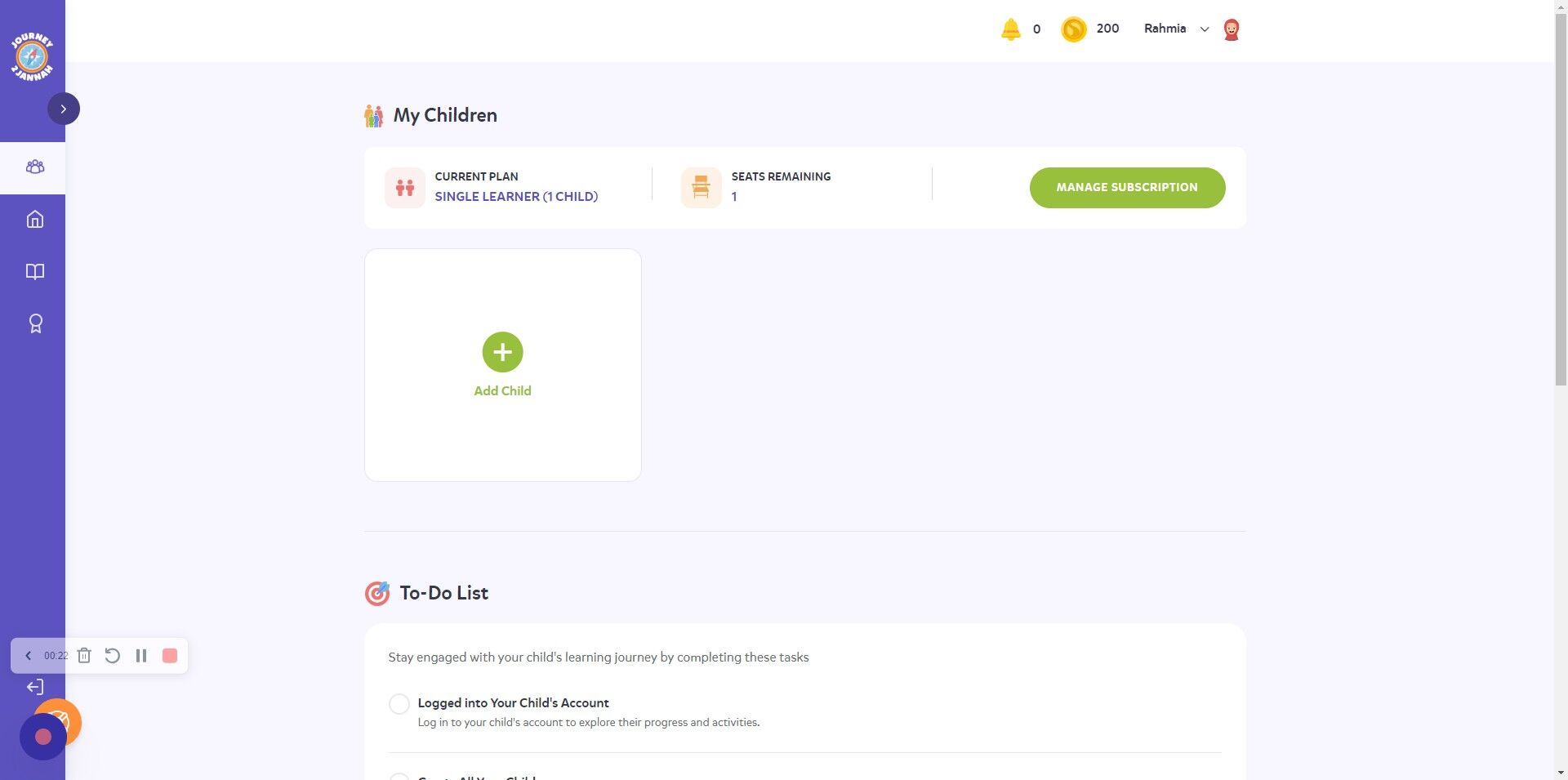Open the profile avatar menu
This screenshot has height=780, width=1568.
click(1231, 29)
